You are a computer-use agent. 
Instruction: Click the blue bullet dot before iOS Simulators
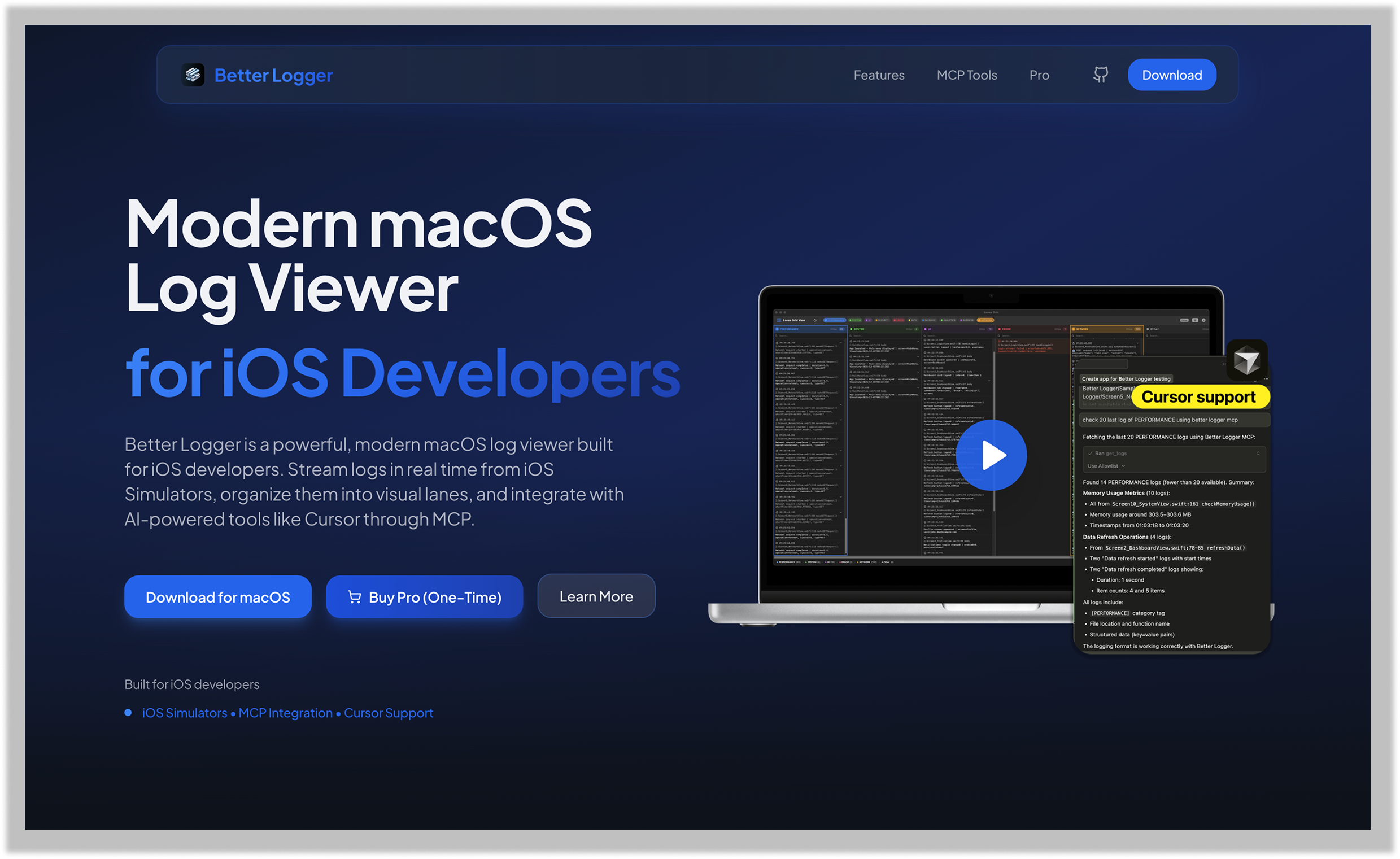click(128, 712)
